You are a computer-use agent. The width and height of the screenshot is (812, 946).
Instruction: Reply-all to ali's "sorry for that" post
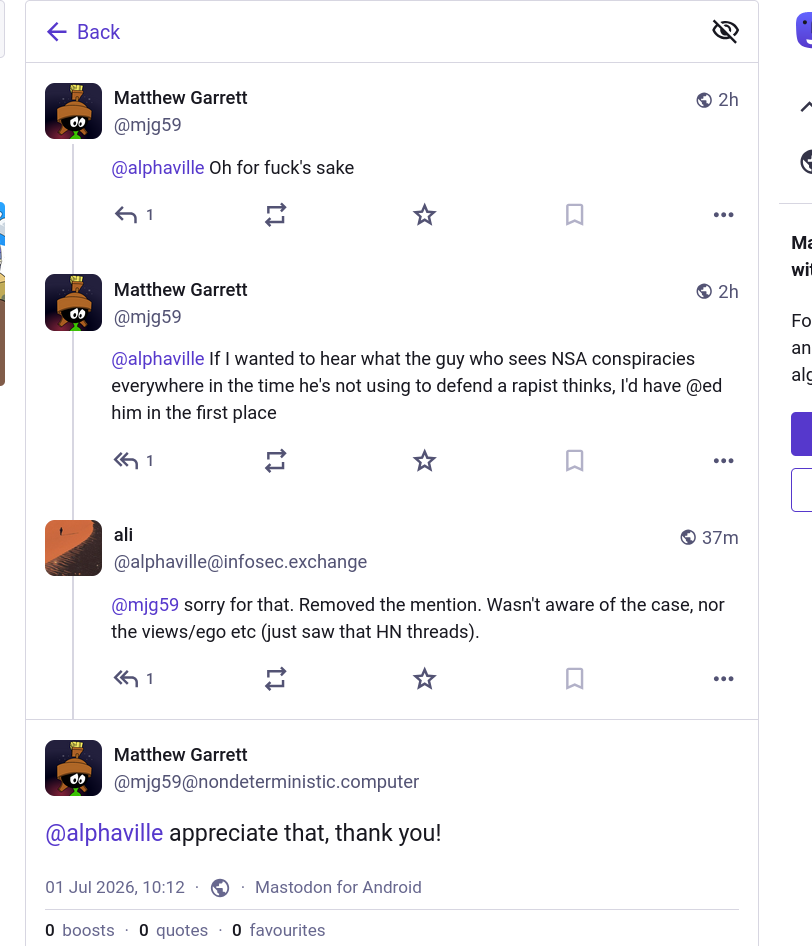133,679
